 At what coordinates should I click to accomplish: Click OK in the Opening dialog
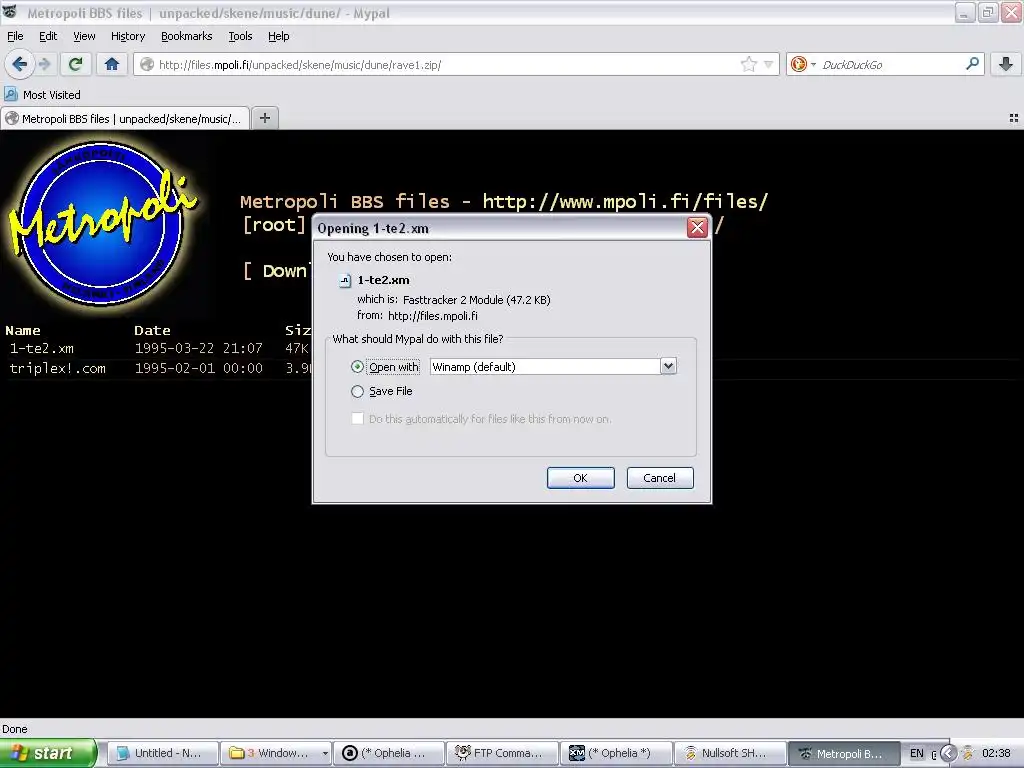click(x=581, y=477)
